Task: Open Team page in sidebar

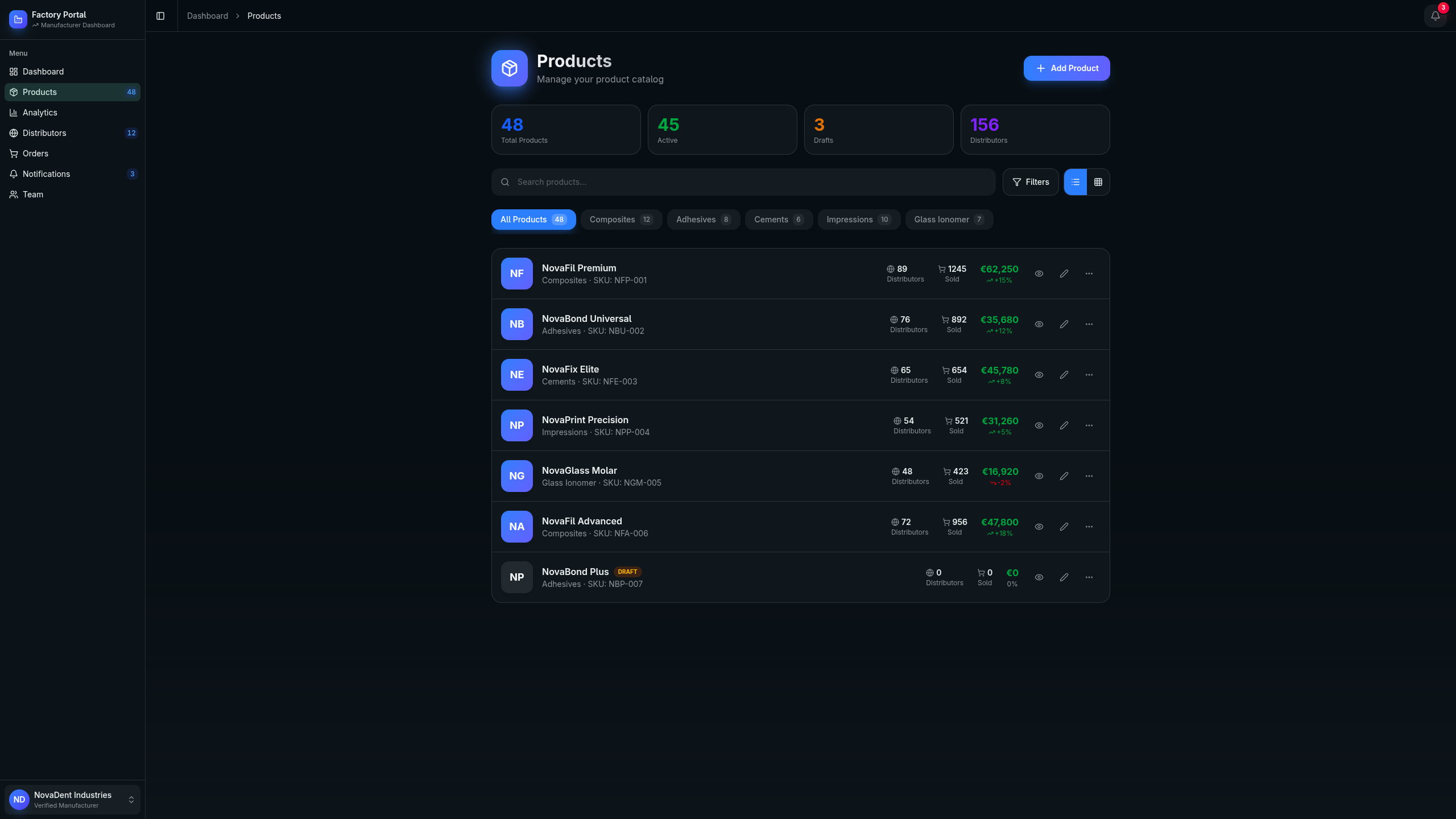Action: coord(33,195)
